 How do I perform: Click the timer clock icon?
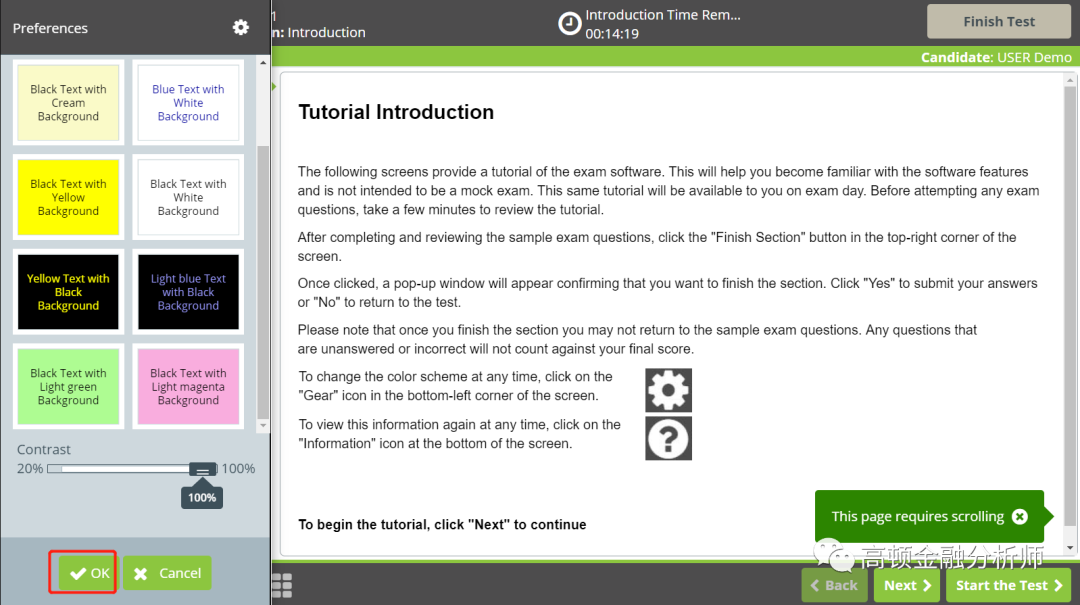tap(569, 24)
